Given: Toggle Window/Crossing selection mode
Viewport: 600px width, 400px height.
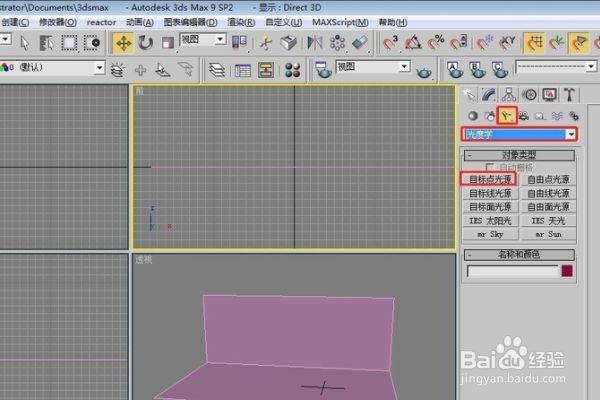Looking at the screenshot, I should 92,43.
